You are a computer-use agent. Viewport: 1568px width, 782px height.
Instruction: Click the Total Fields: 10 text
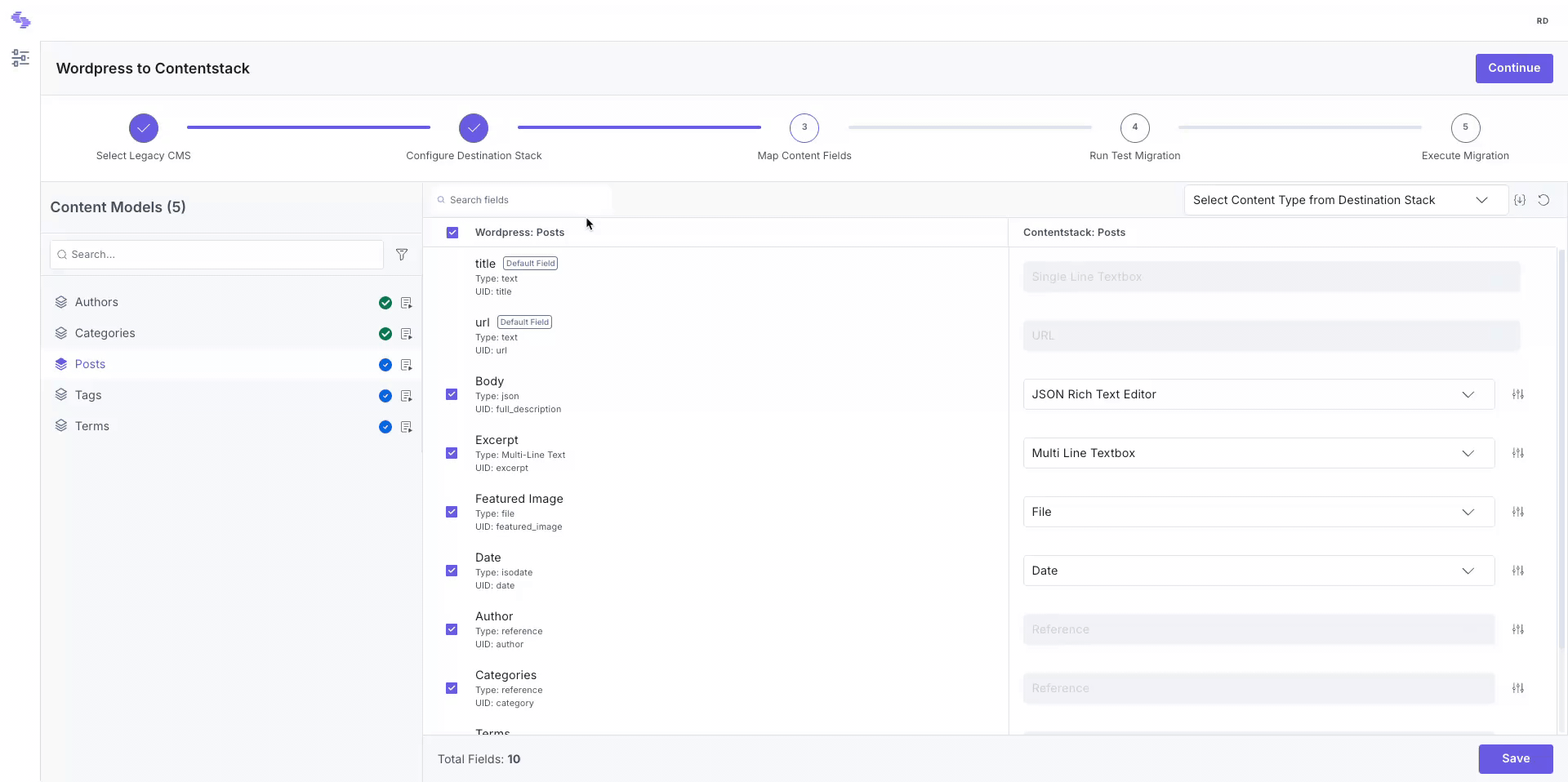click(x=479, y=759)
